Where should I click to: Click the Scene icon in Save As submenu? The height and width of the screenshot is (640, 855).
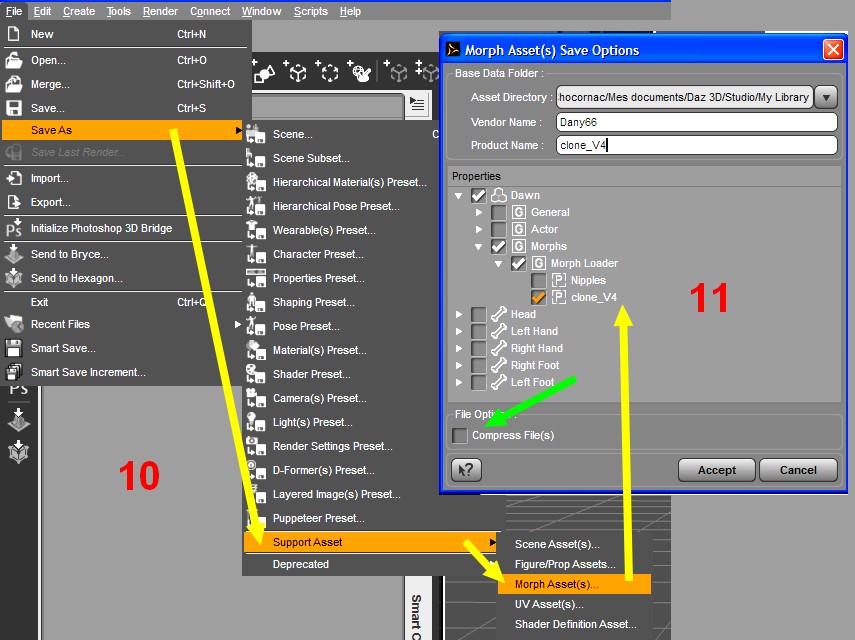[255, 134]
